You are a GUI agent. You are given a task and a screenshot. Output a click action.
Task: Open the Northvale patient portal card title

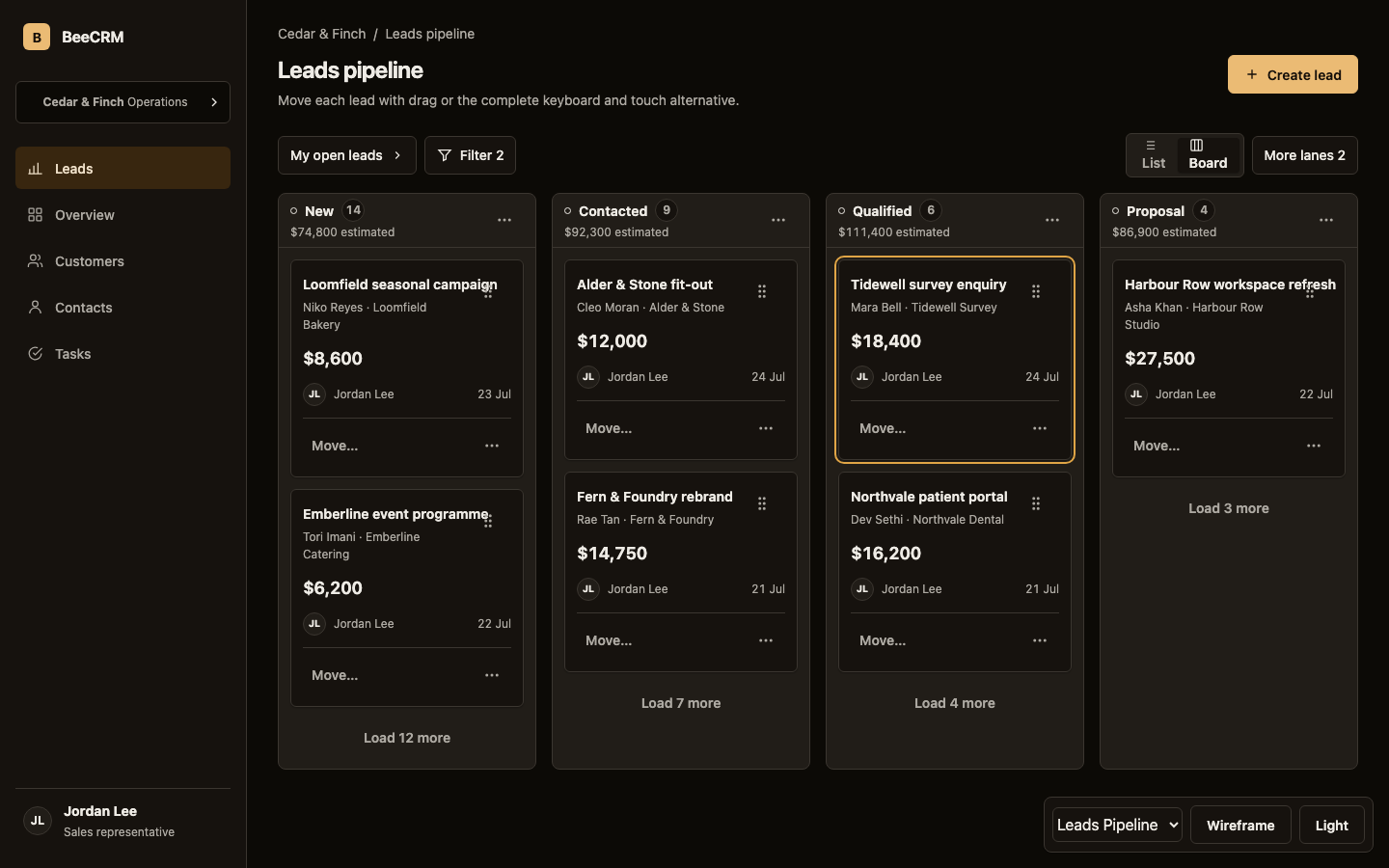tap(929, 497)
